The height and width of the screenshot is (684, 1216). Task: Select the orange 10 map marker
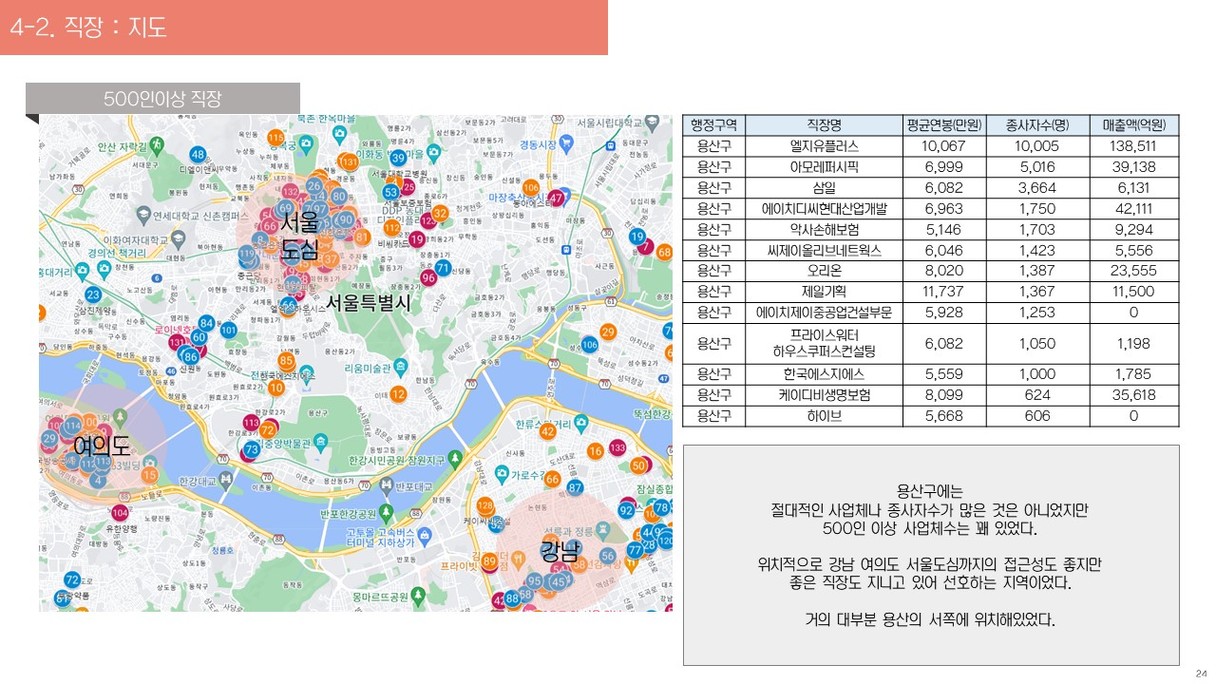276,388
